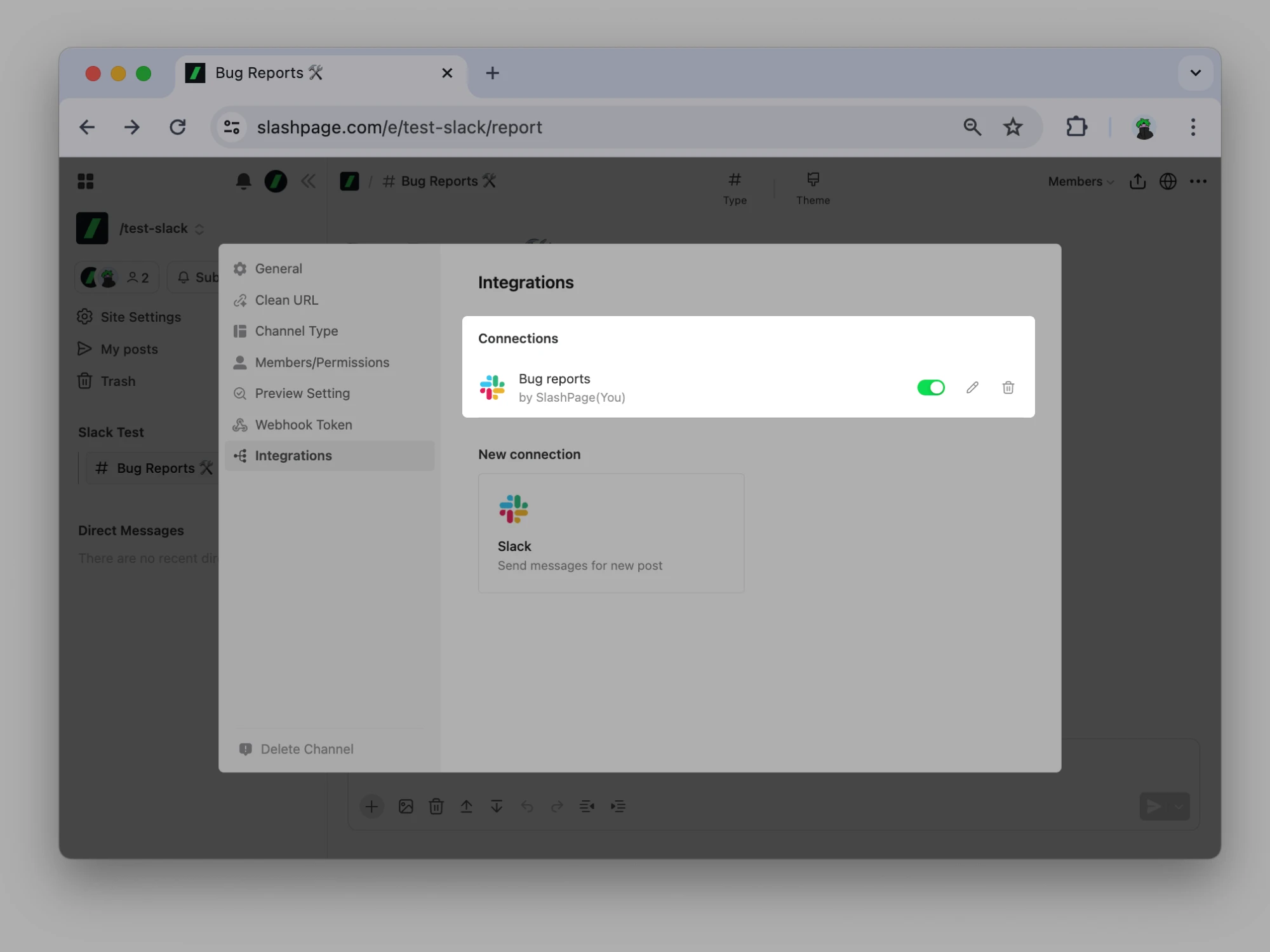The width and height of the screenshot is (1270, 952).
Task: Expand the send button dropdown arrow
Action: (1180, 807)
